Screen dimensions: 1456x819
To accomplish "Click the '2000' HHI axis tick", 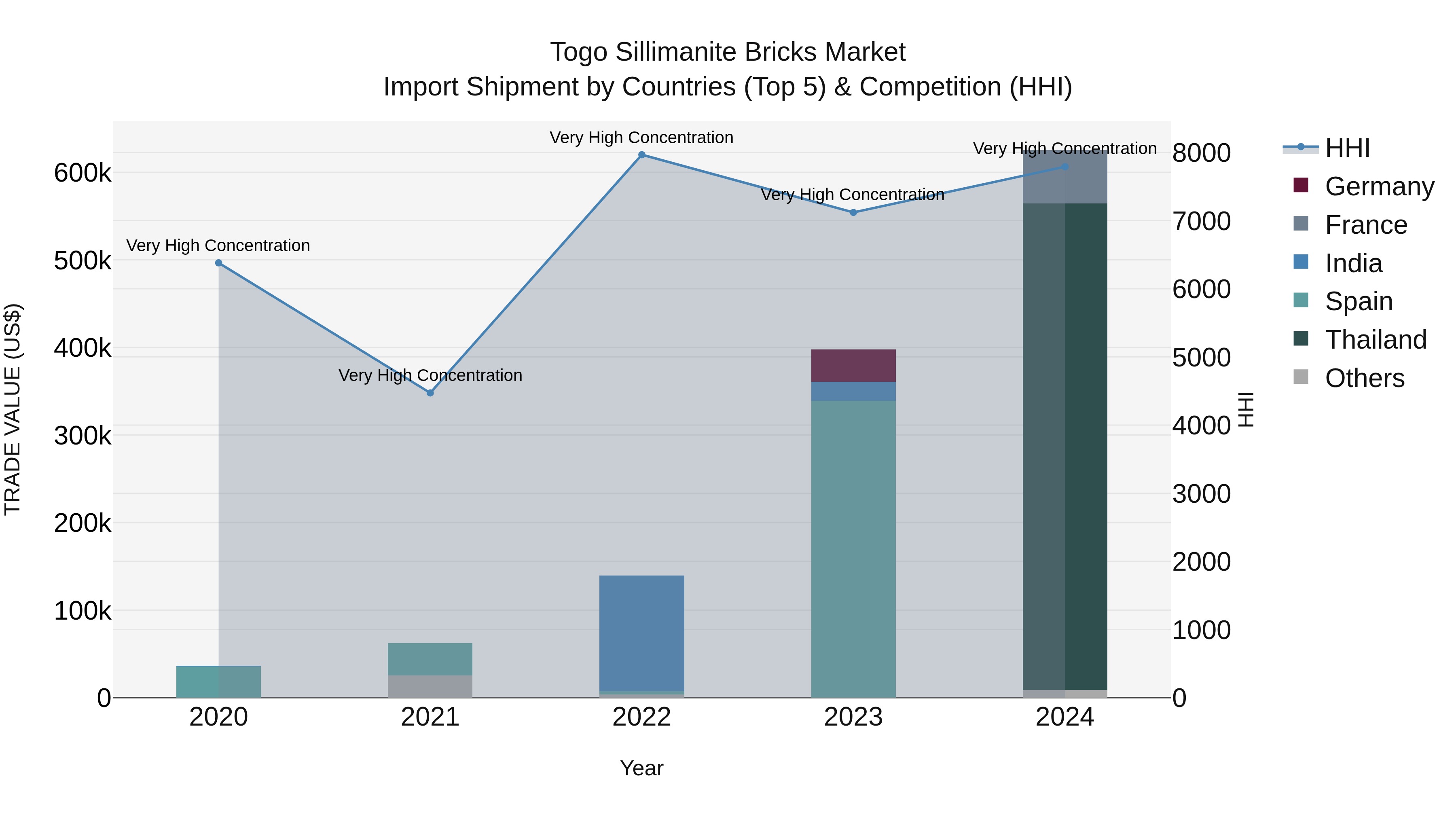I will [1202, 561].
